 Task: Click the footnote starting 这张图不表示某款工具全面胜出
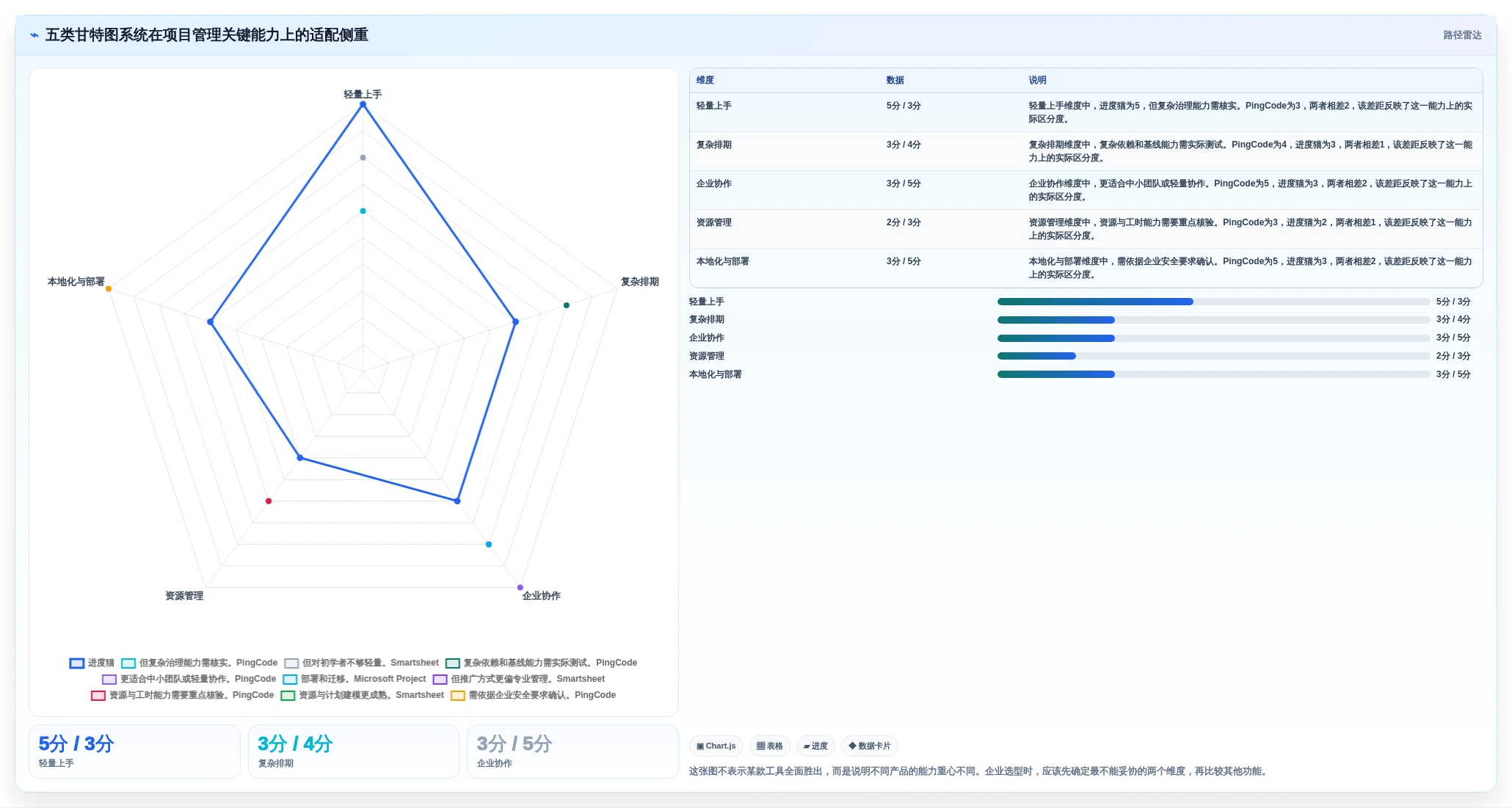point(979,771)
